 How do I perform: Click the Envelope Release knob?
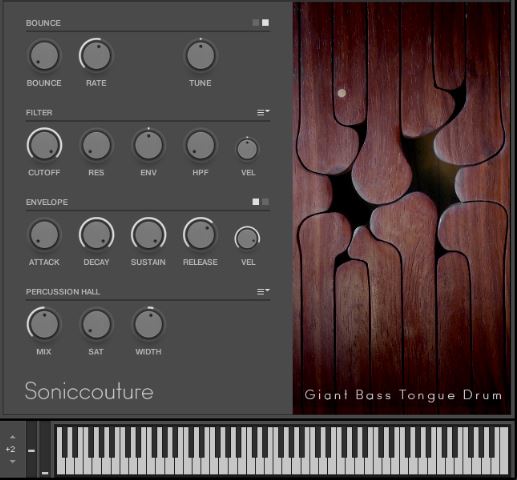tap(200, 235)
